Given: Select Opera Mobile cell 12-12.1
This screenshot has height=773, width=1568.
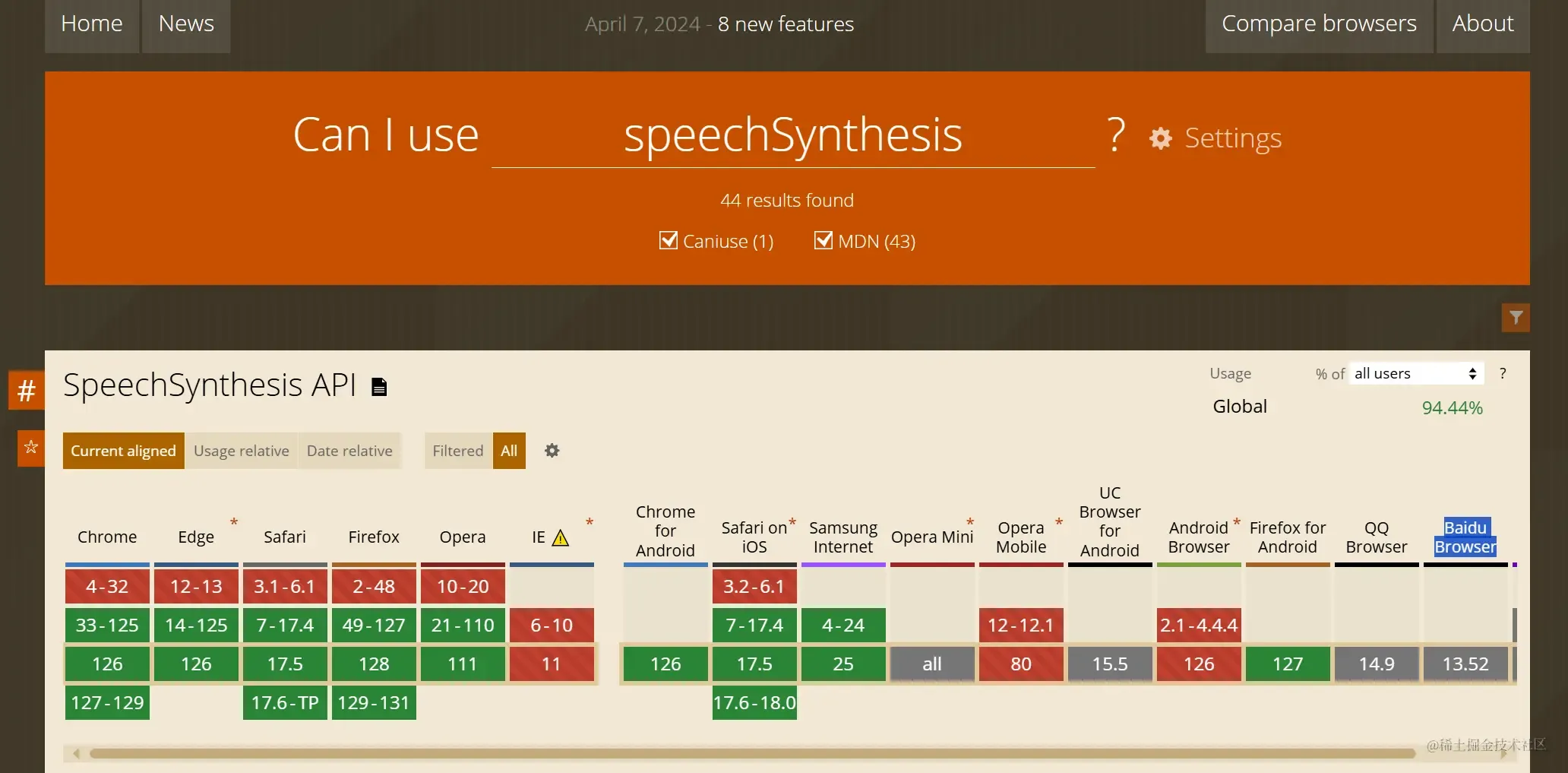Looking at the screenshot, I should [x=1021, y=625].
